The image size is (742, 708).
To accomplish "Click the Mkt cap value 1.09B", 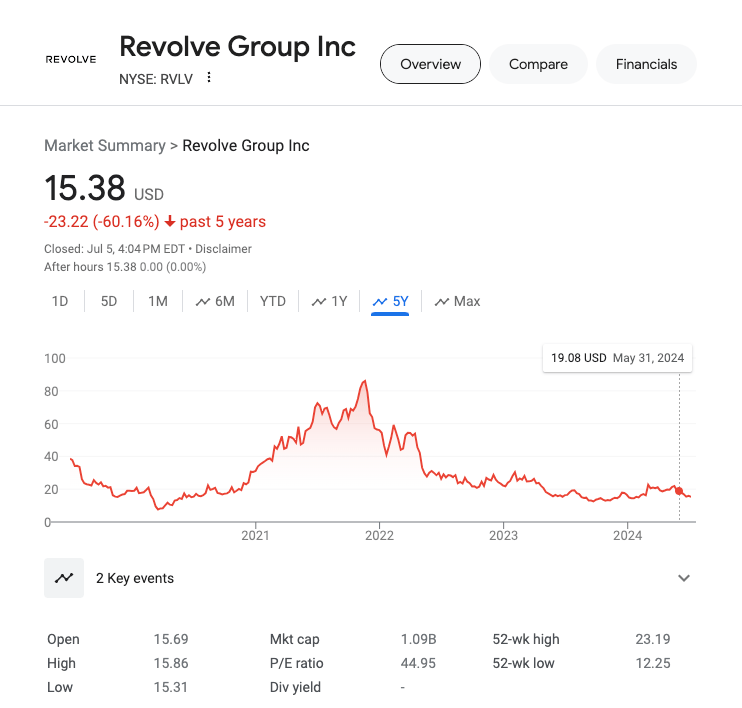I will click(x=418, y=639).
